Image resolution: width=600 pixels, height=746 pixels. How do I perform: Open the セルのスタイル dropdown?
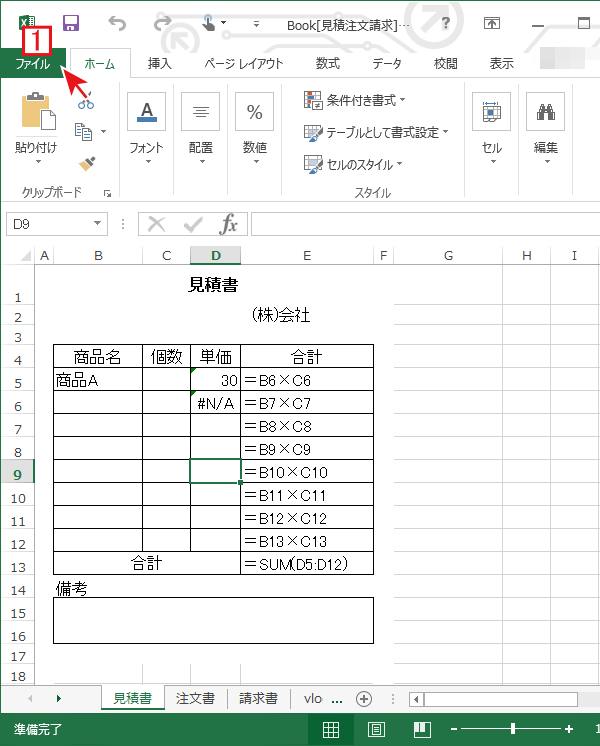coord(354,164)
